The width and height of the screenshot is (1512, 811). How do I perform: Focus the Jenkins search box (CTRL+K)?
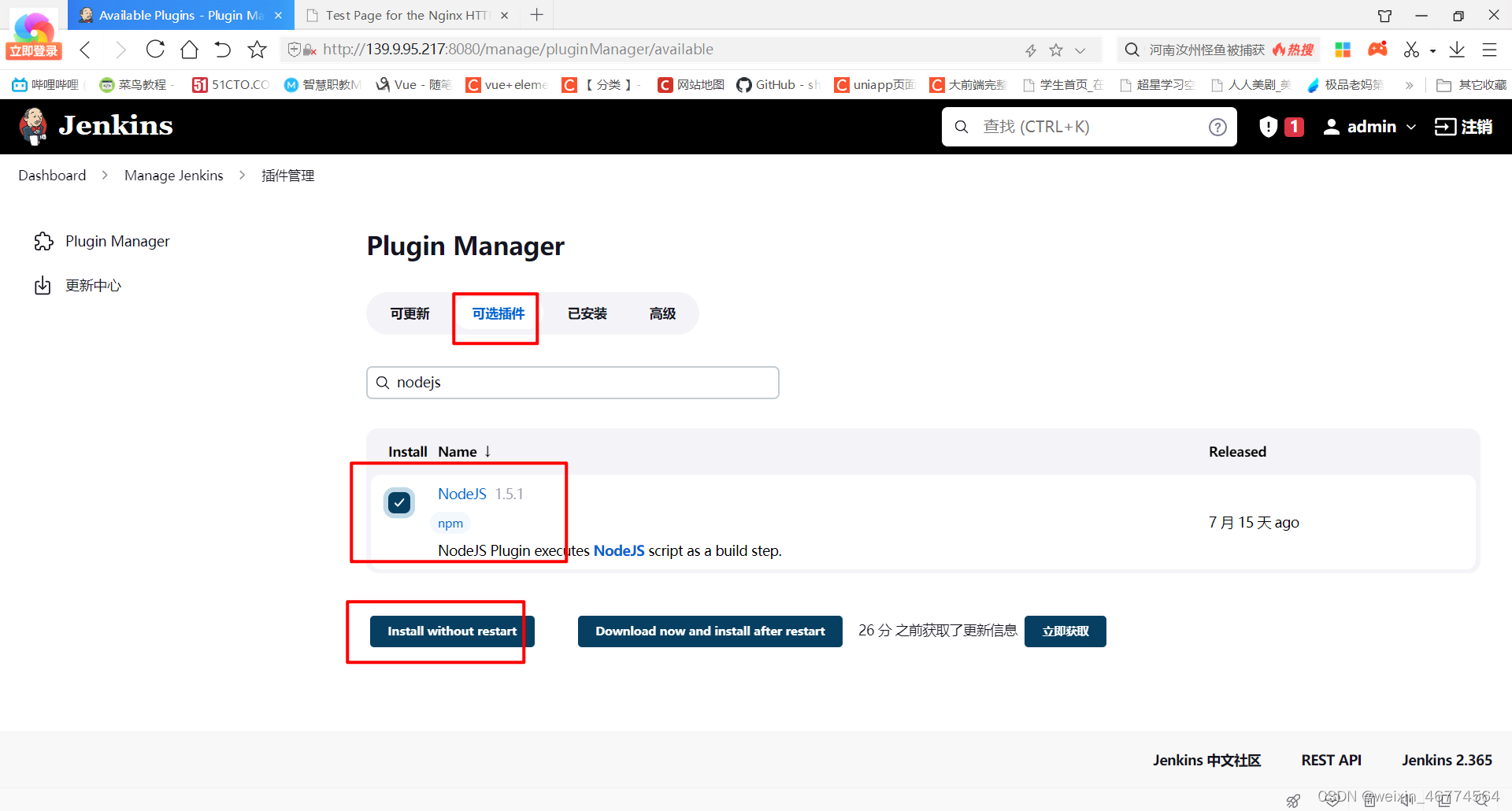coord(1089,127)
